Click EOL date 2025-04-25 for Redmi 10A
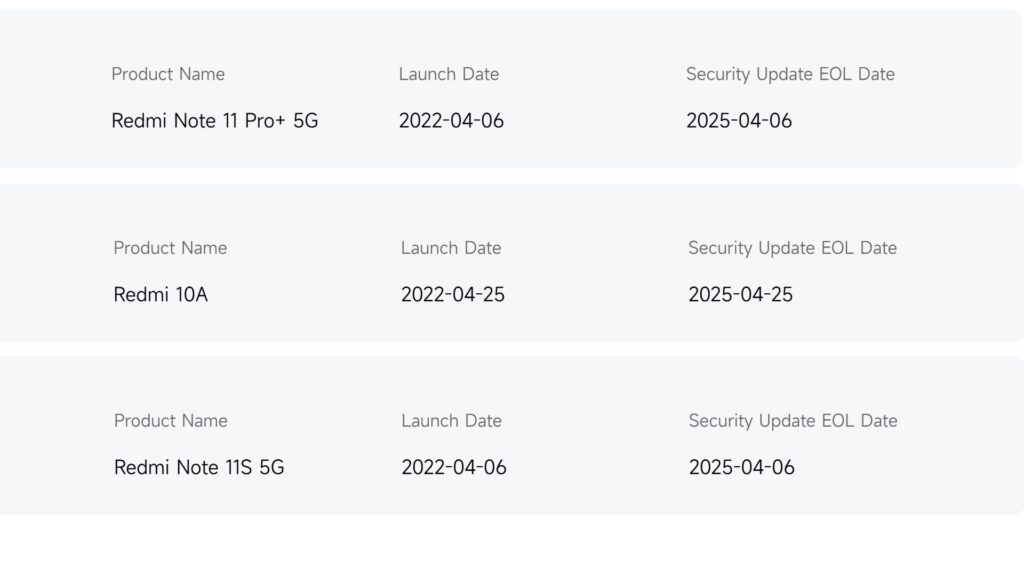 coord(741,295)
